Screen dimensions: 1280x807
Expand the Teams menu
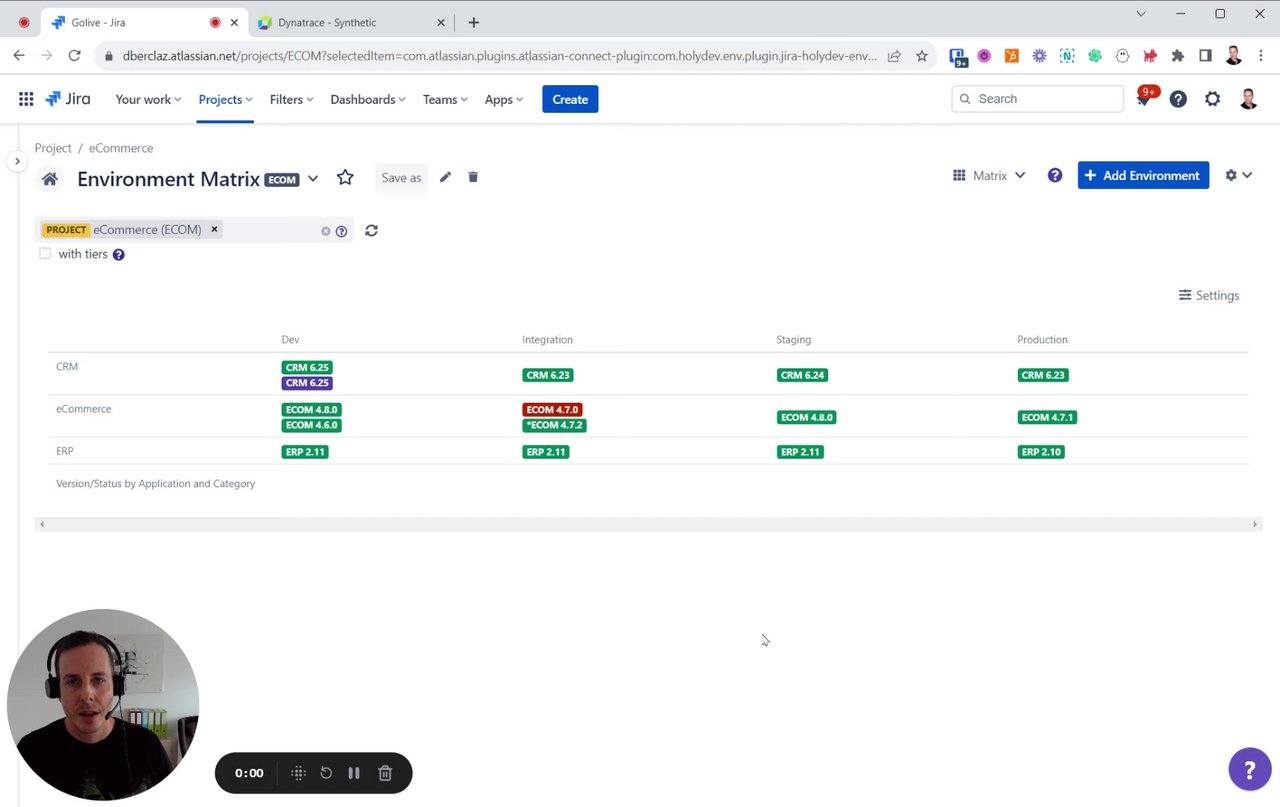point(445,99)
